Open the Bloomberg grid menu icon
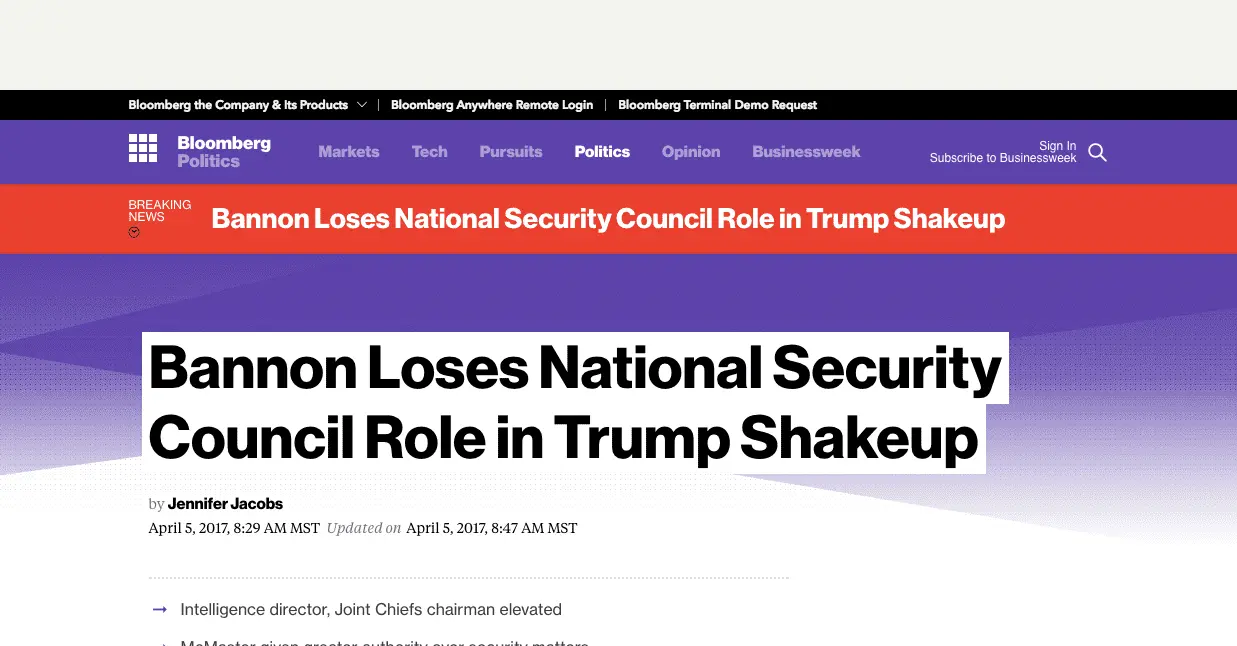Viewport: 1237px width, 646px height. (143, 148)
